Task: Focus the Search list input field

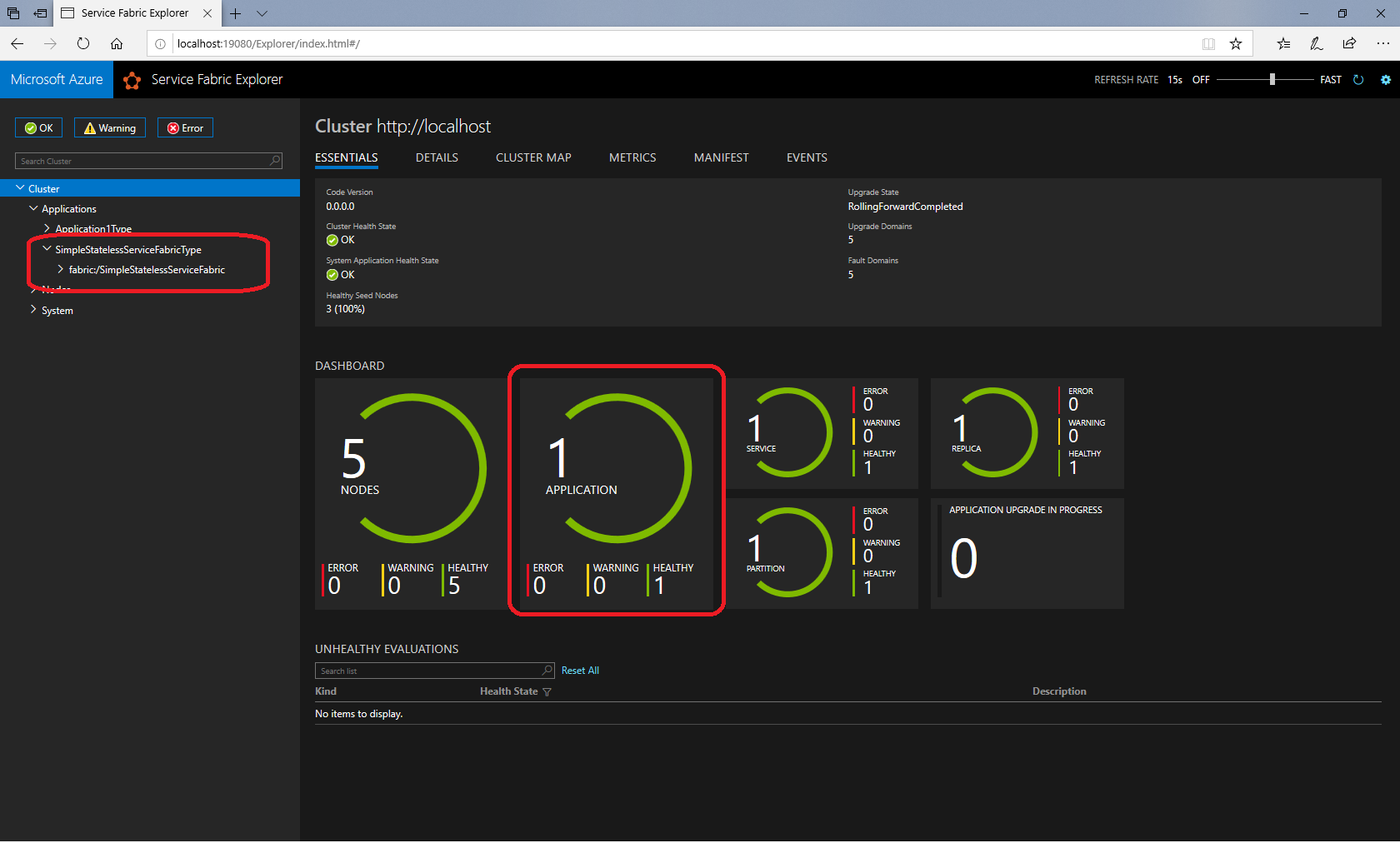Action: [434, 671]
